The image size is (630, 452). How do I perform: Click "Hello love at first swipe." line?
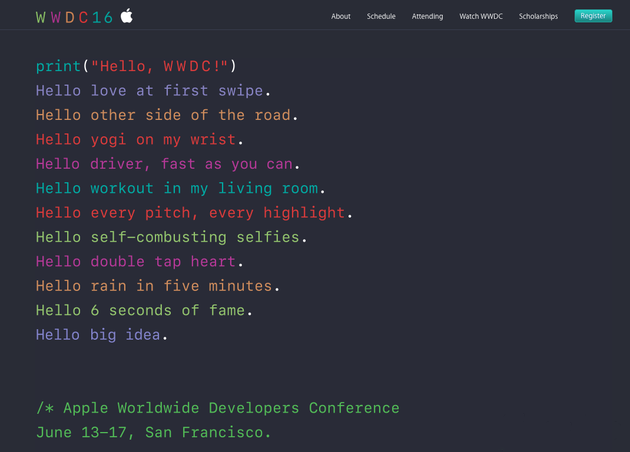(x=153, y=91)
